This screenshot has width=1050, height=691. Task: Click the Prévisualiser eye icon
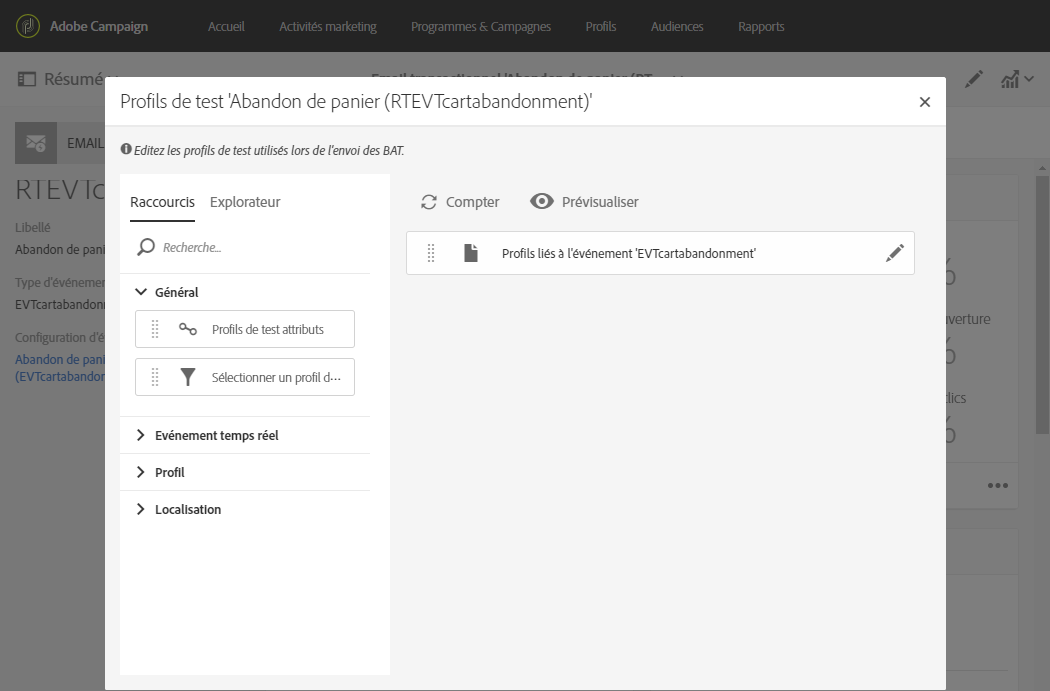coord(542,202)
